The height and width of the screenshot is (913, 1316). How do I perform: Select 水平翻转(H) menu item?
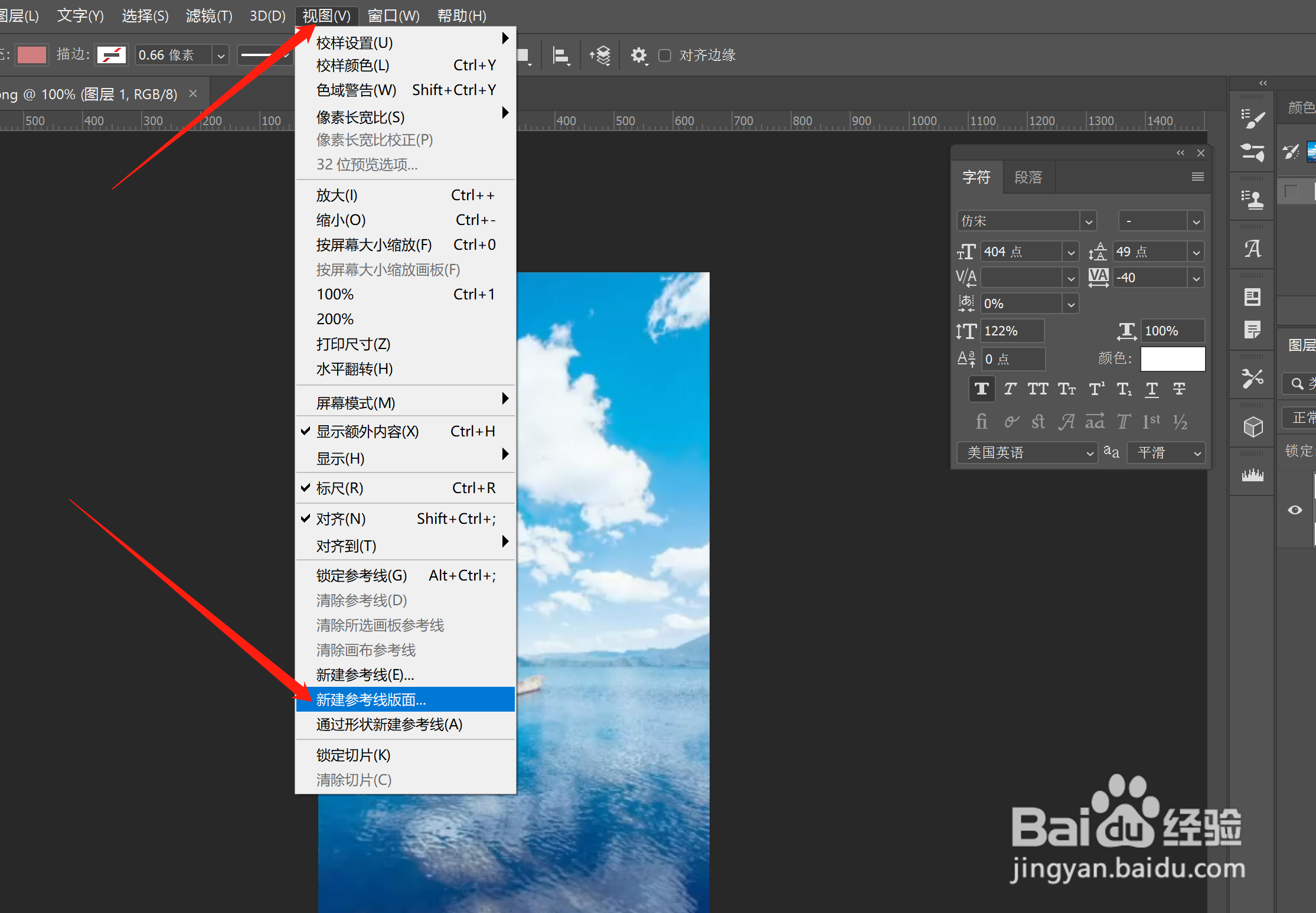(405, 369)
